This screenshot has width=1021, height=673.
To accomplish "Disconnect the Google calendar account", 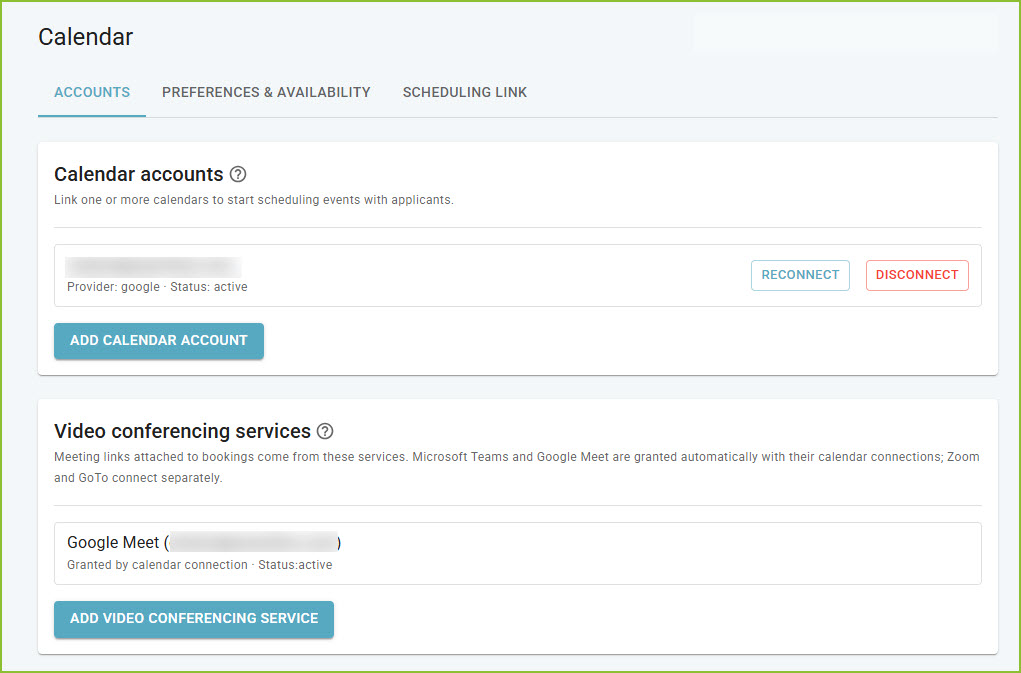I will tap(917, 275).
